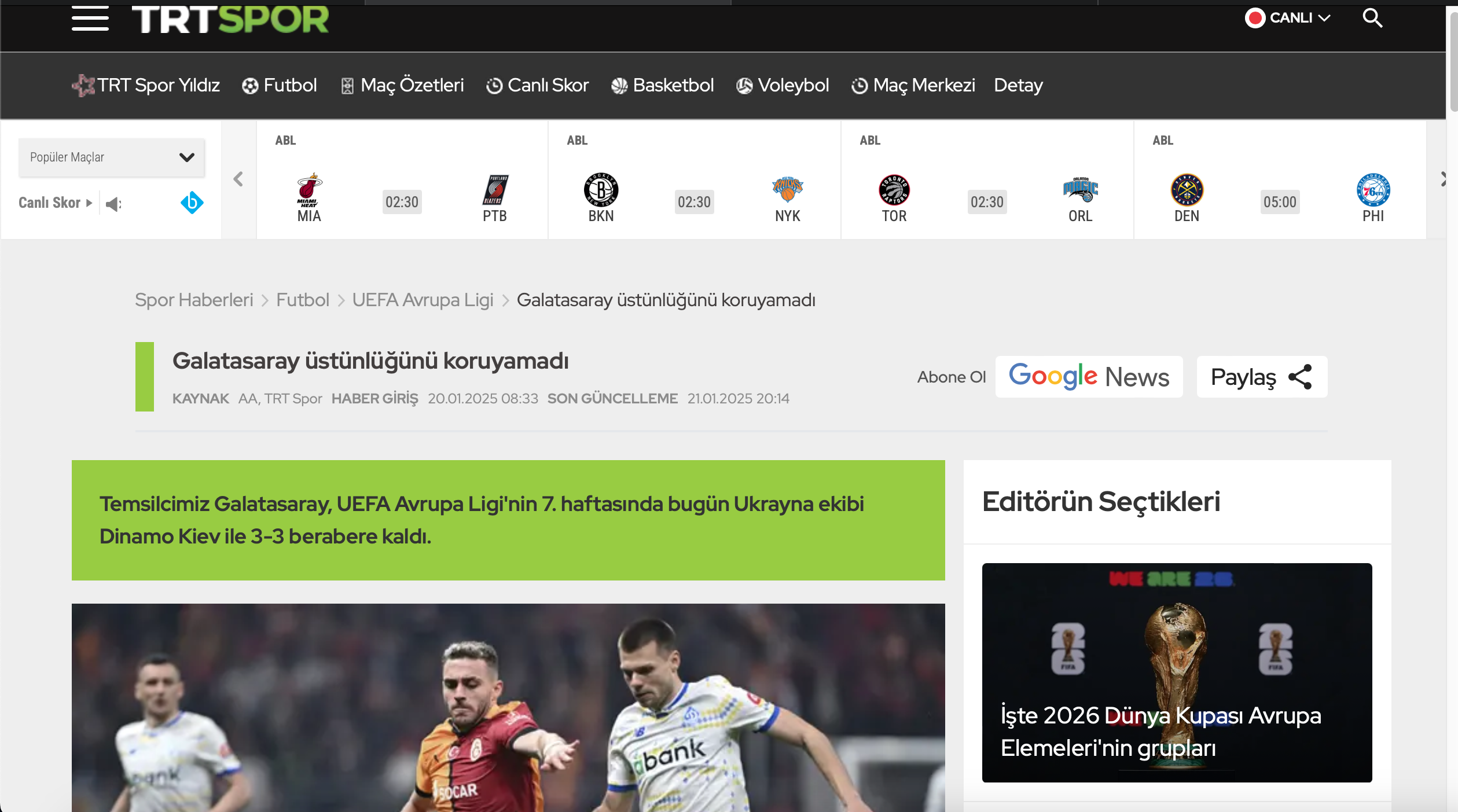The height and width of the screenshot is (812, 1458).
Task: Click the Galatasaray match article photo
Action: pos(508,707)
